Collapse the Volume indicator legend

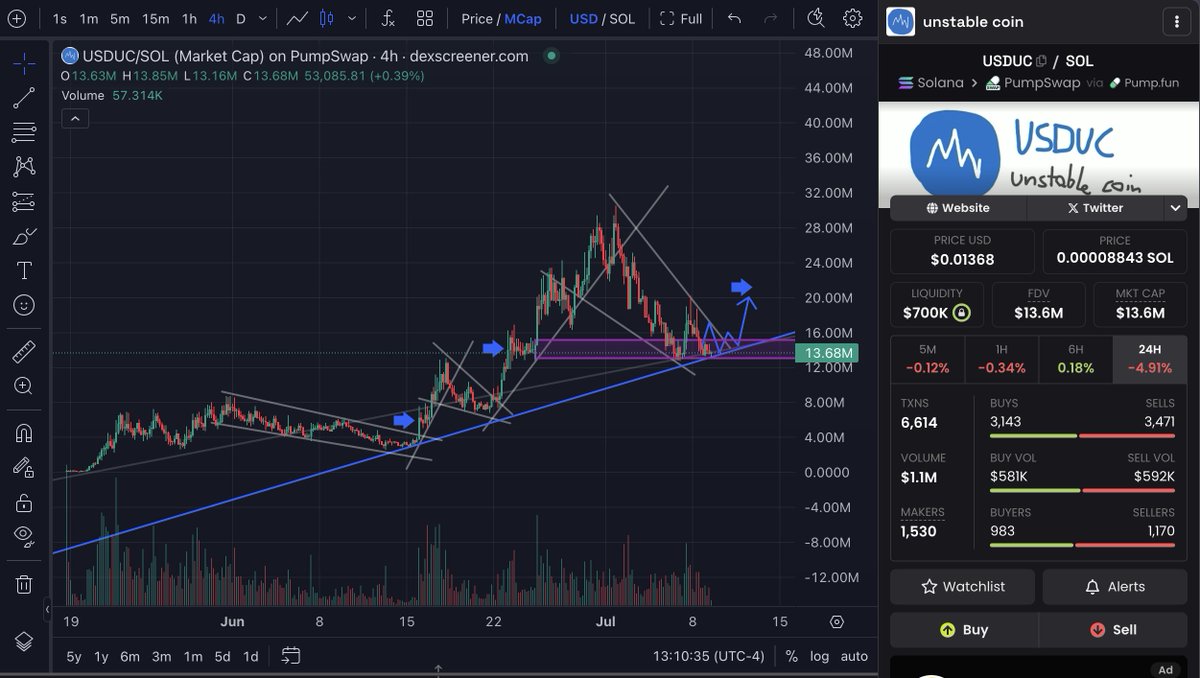coord(75,118)
